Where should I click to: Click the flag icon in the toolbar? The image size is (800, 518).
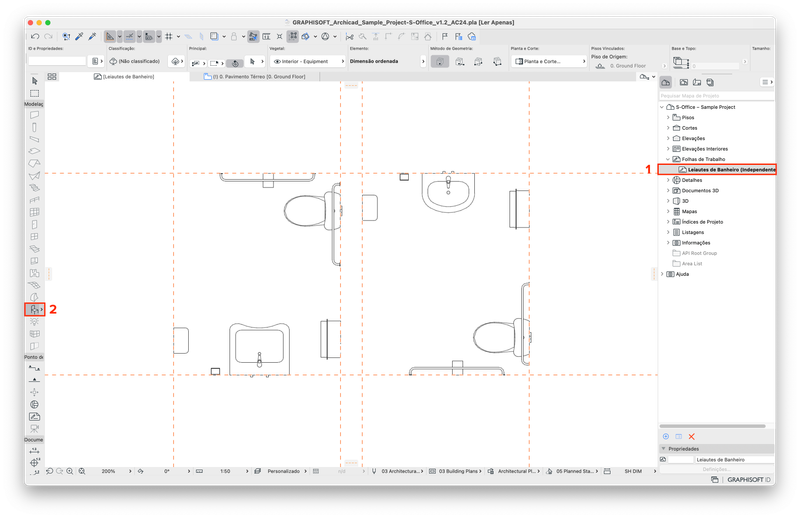point(445,36)
